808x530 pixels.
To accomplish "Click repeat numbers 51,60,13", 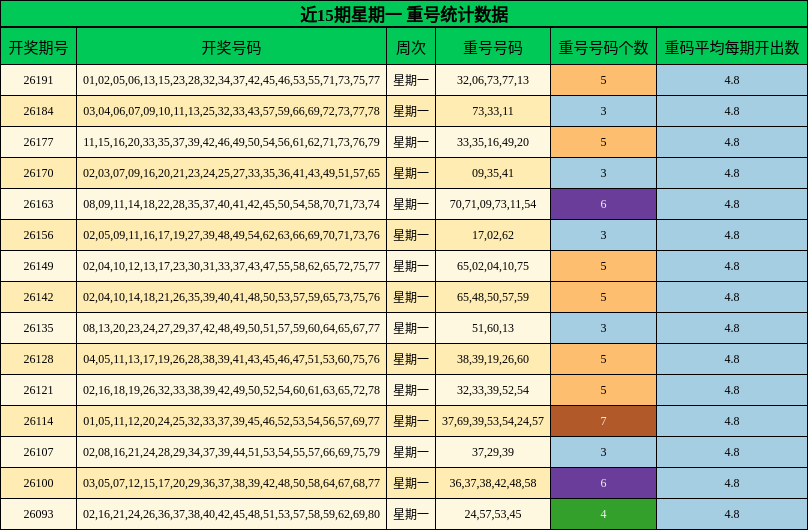I will click(x=493, y=328).
